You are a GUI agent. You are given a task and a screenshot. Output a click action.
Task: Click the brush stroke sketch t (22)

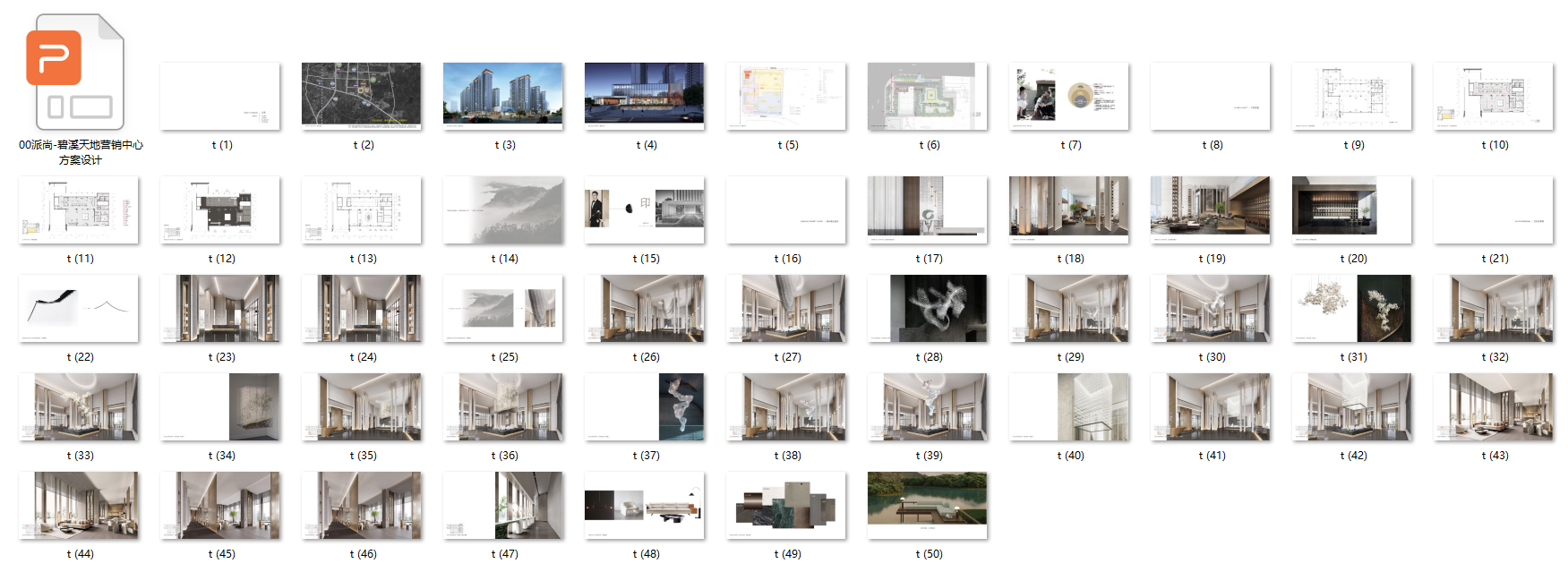[x=79, y=308]
